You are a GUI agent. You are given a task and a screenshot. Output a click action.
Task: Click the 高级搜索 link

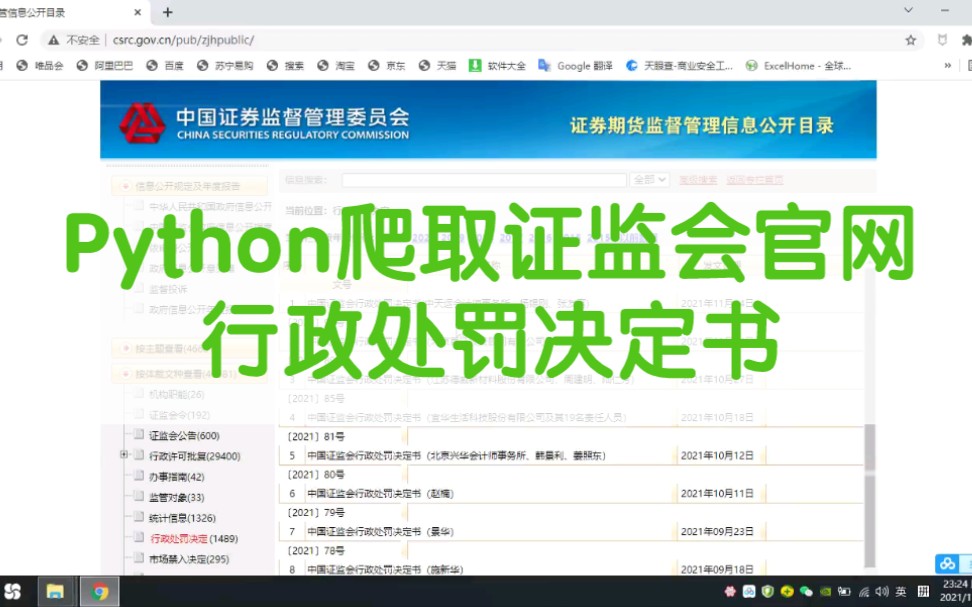point(700,179)
